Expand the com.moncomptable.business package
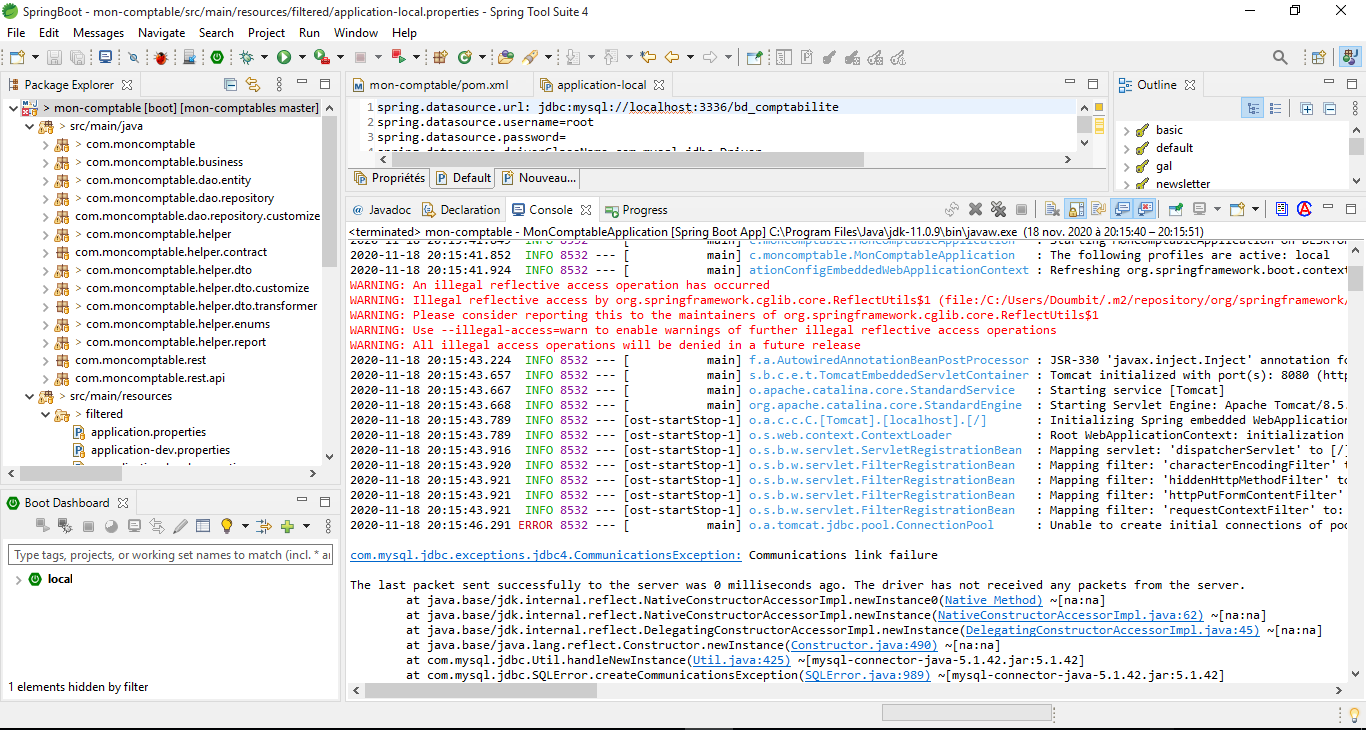 point(45,162)
